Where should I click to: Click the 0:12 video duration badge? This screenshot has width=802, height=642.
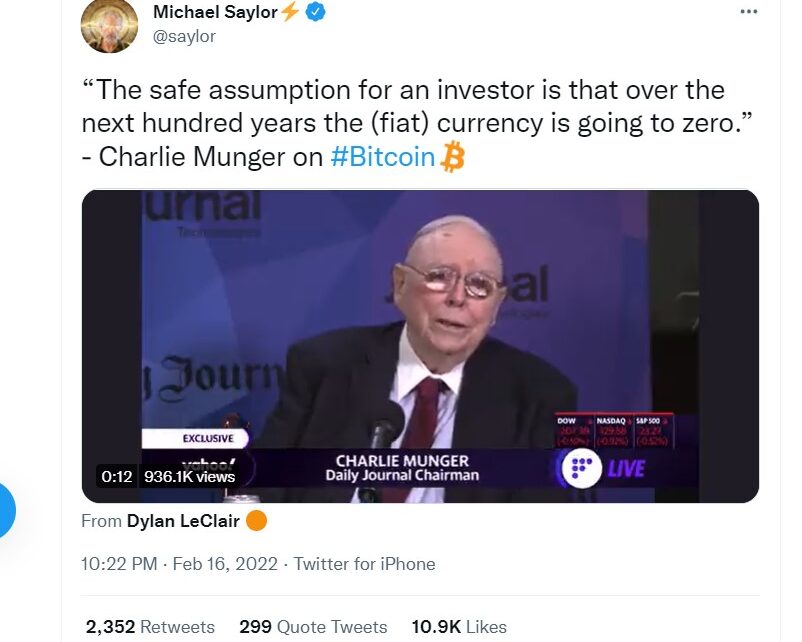coord(117,477)
